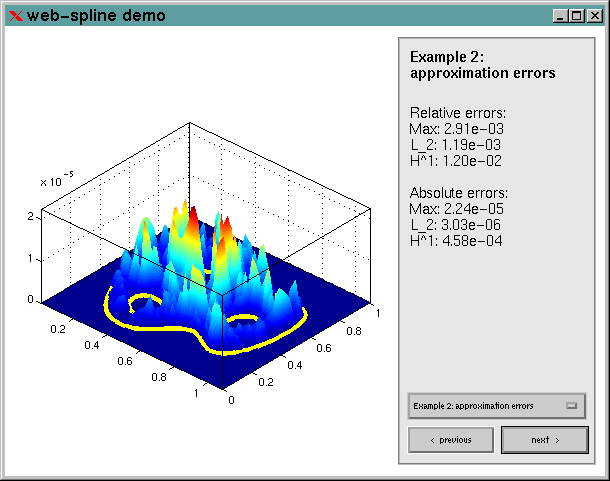Click the small indicator on the example dropdown
610x481 pixels.
point(572,406)
